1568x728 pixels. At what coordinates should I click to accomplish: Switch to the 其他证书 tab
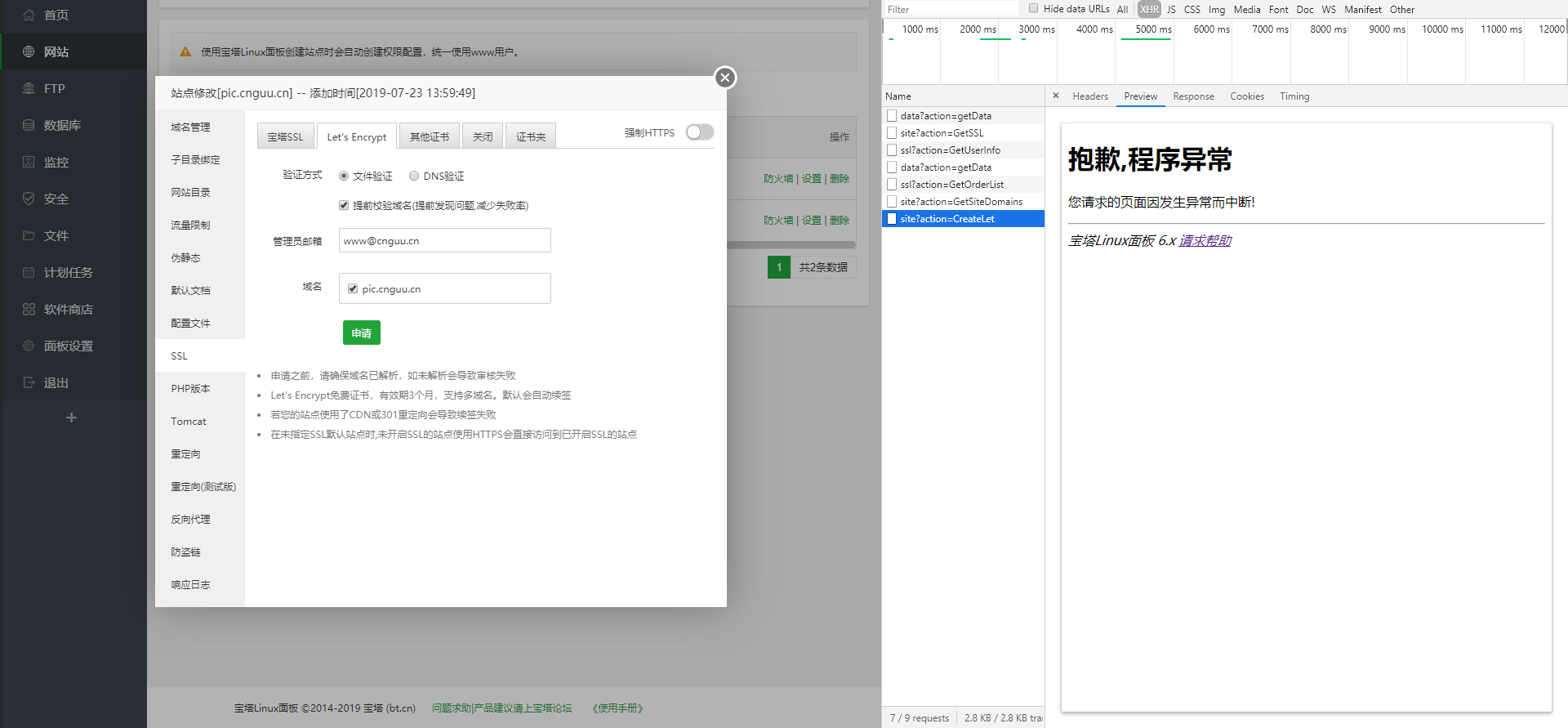point(430,136)
